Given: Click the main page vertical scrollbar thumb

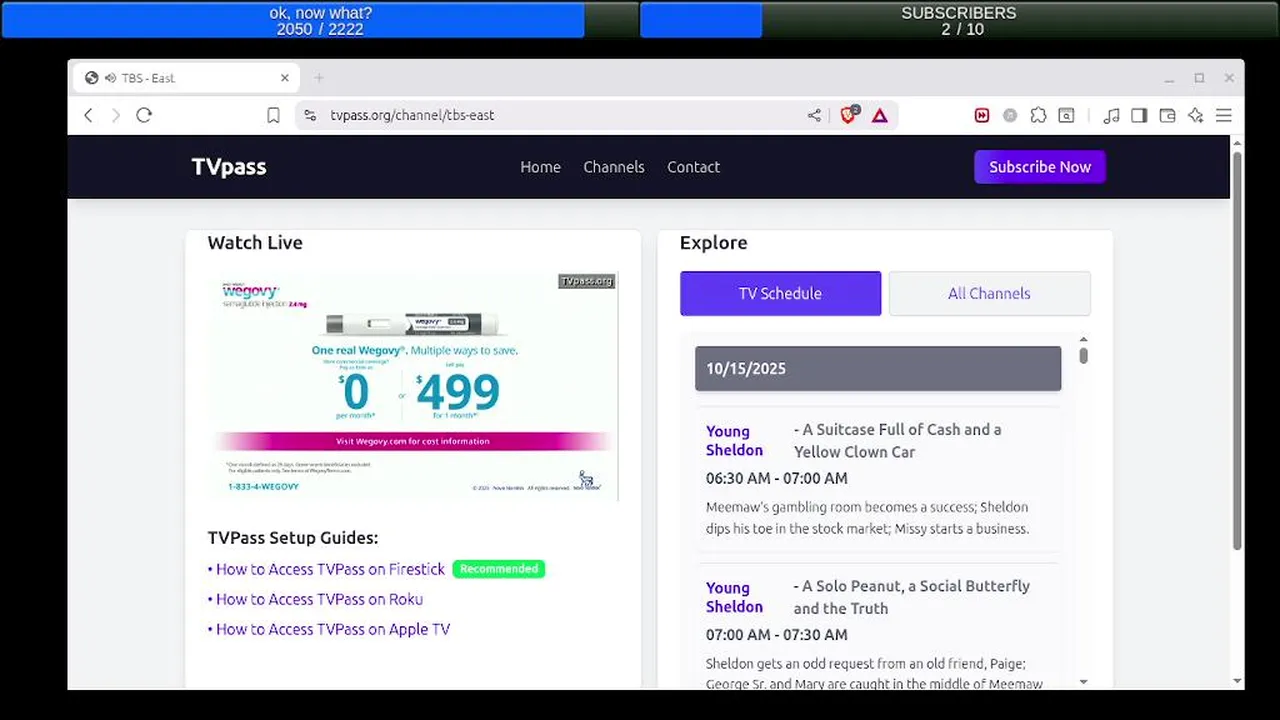Looking at the screenshot, I should (x=1237, y=350).
